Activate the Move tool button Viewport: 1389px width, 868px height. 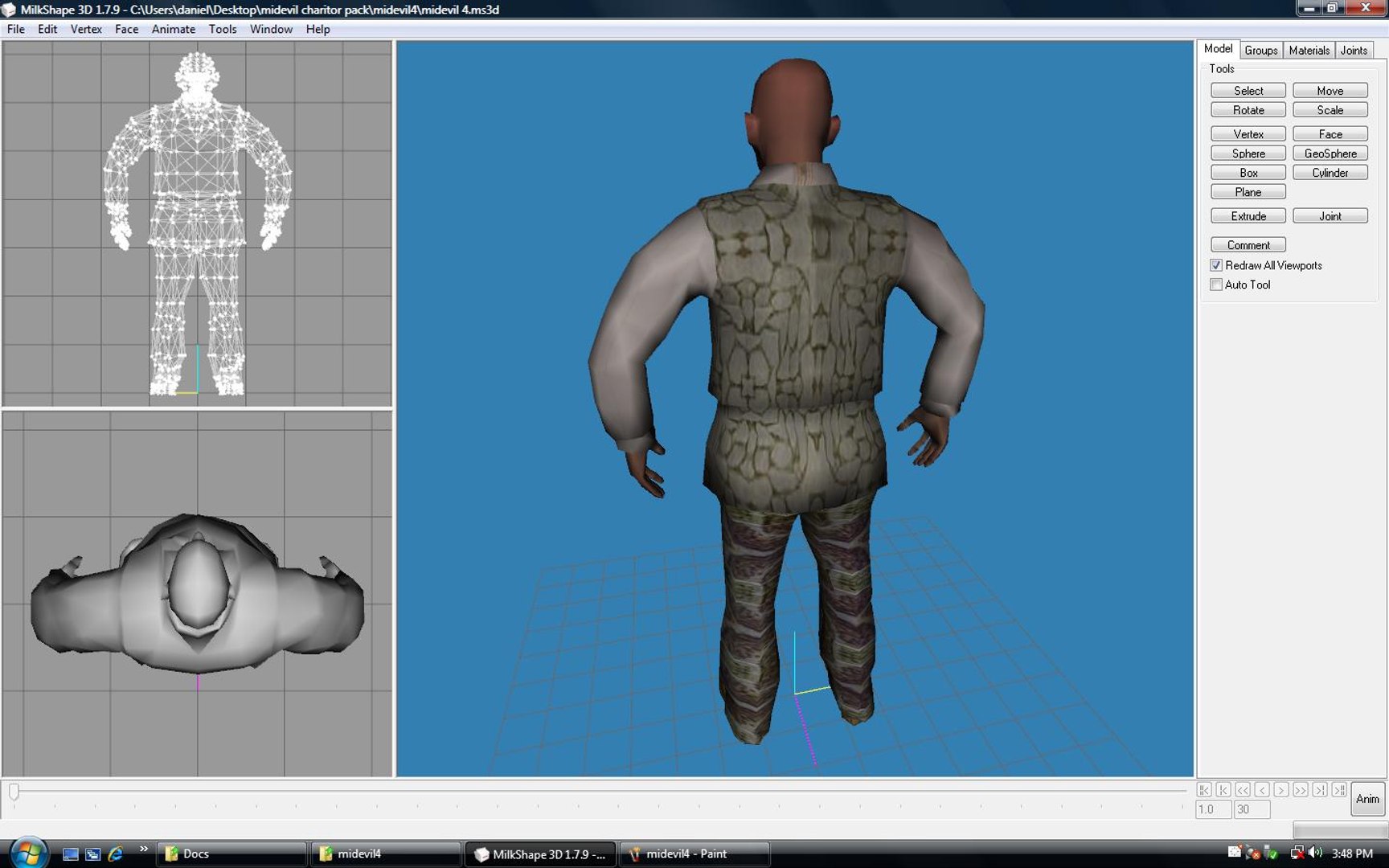(1330, 91)
